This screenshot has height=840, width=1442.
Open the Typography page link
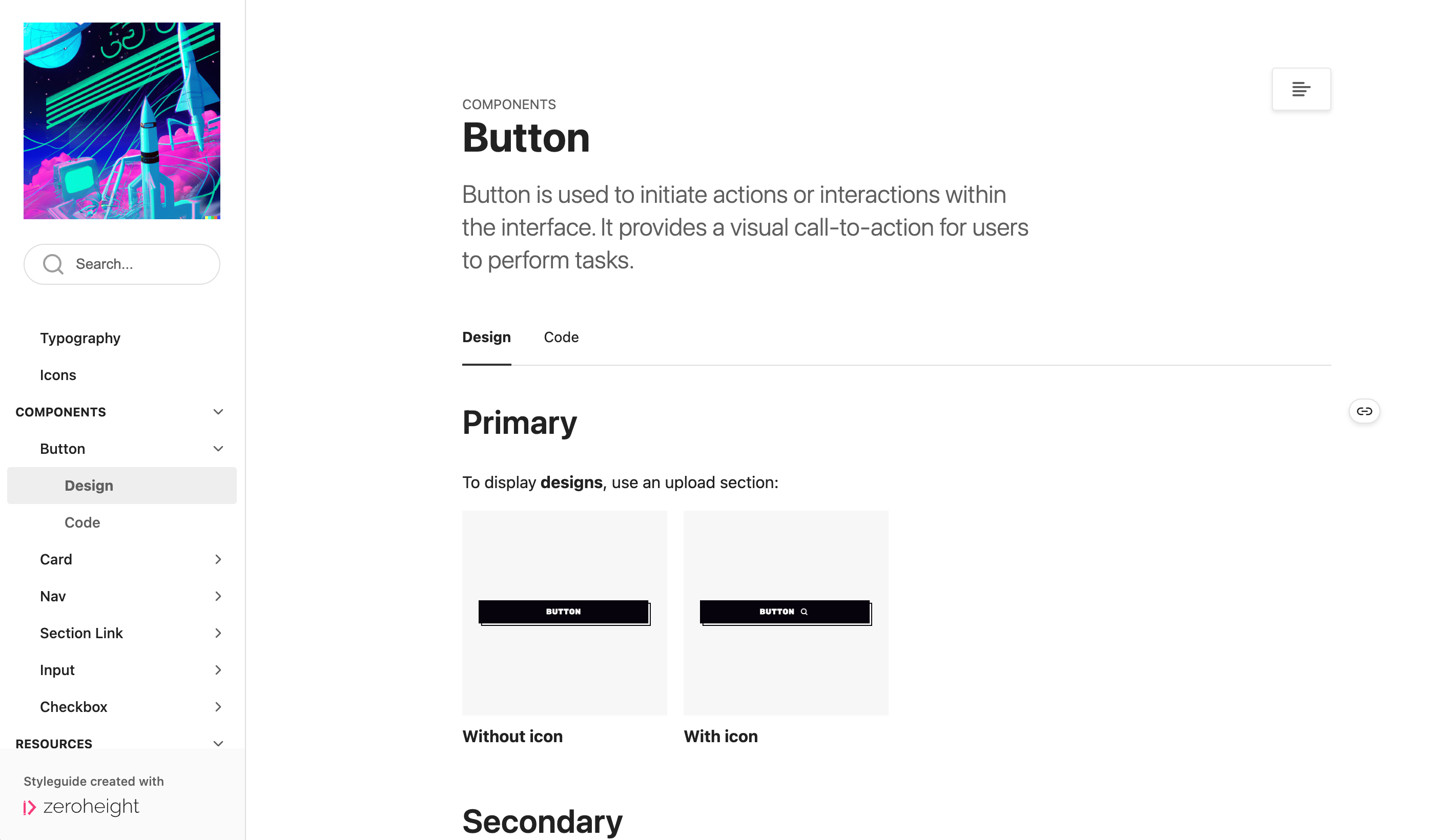80,338
